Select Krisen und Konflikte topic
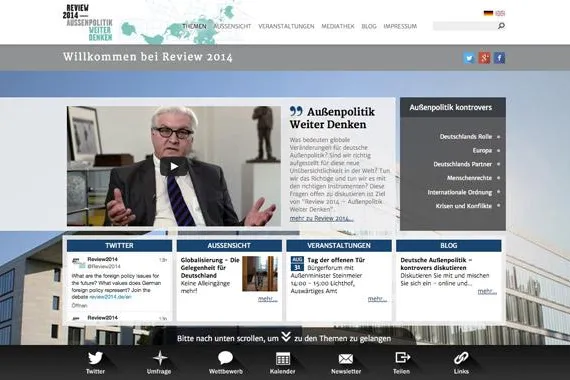Image resolution: width=570 pixels, height=380 pixels. [x=463, y=206]
